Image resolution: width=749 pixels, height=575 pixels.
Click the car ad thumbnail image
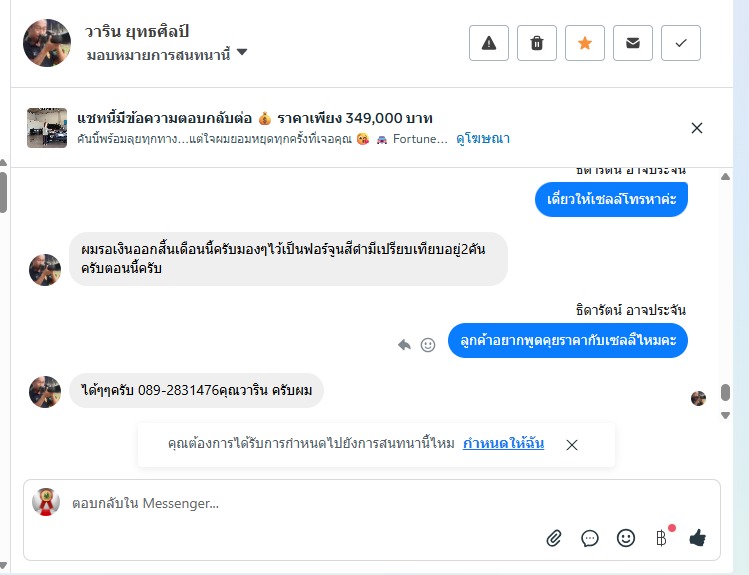pos(47,128)
